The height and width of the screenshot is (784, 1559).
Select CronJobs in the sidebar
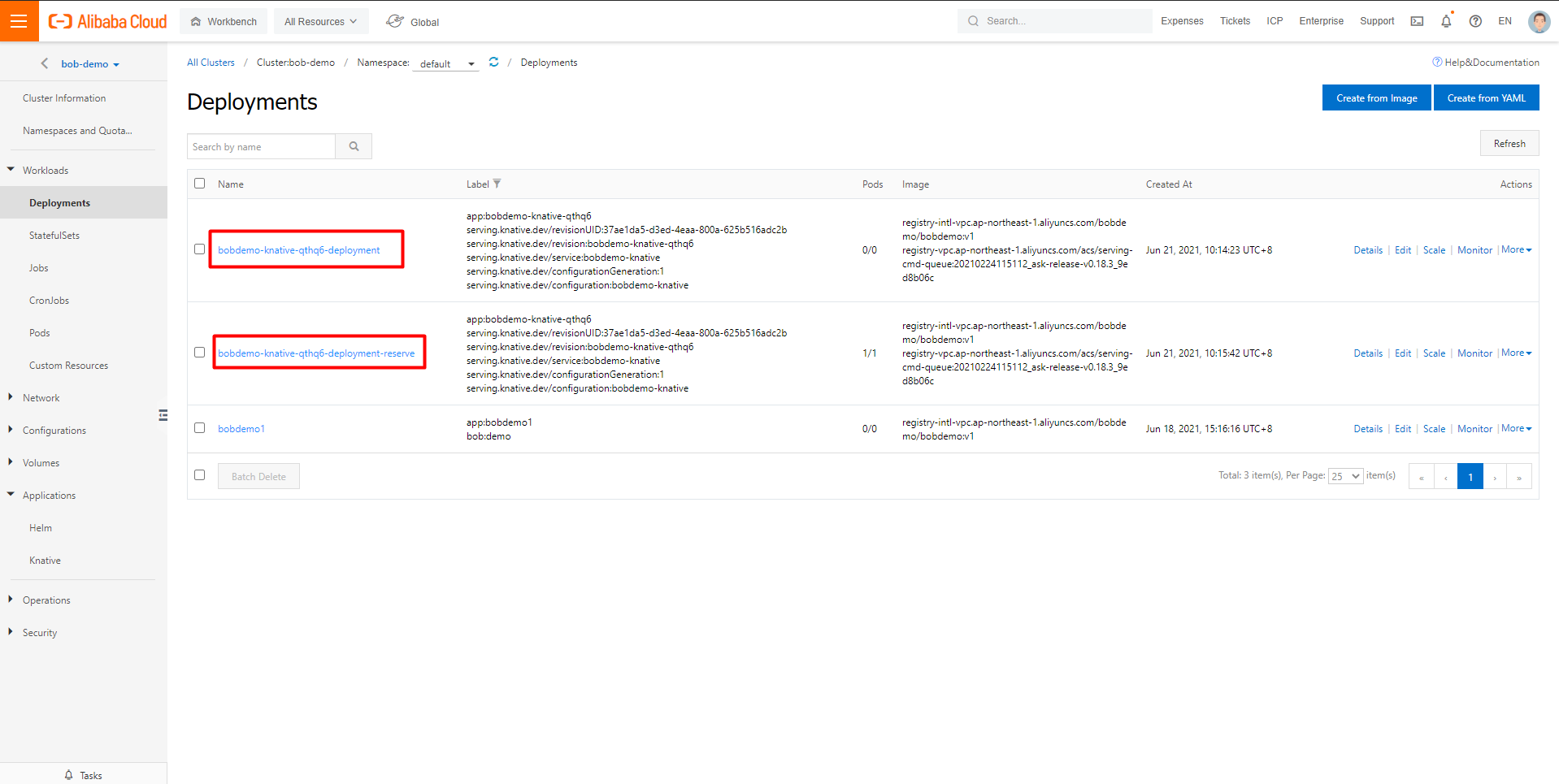[x=49, y=301]
